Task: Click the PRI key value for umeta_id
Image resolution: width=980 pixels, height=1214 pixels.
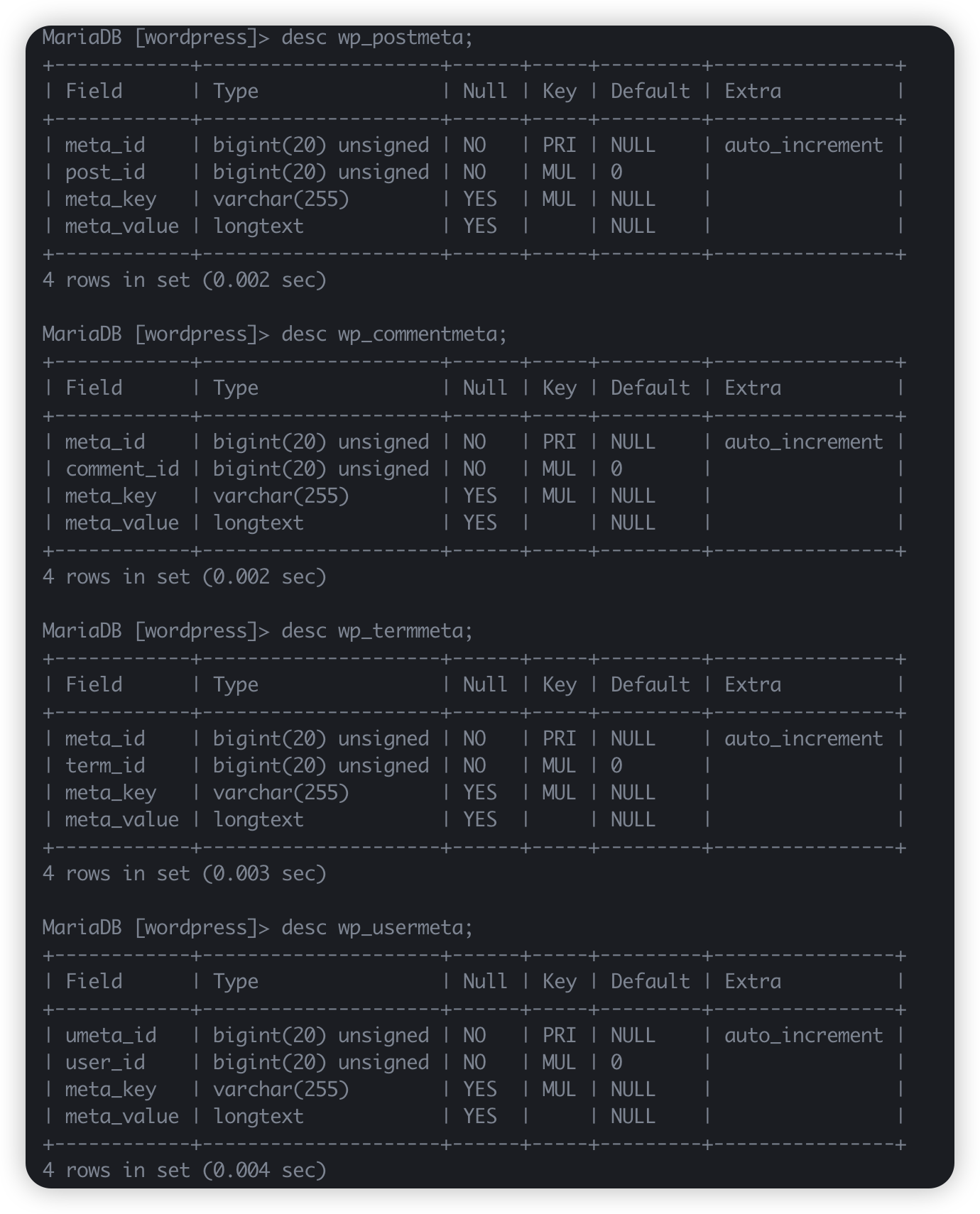Action: click(x=559, y=1036)
